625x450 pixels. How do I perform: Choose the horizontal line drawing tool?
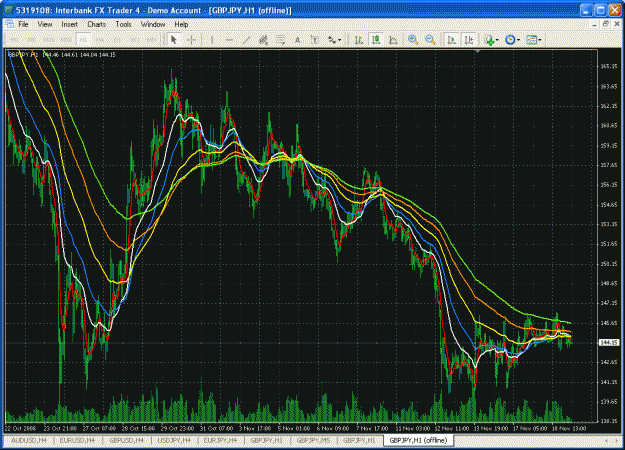(229, 40)
